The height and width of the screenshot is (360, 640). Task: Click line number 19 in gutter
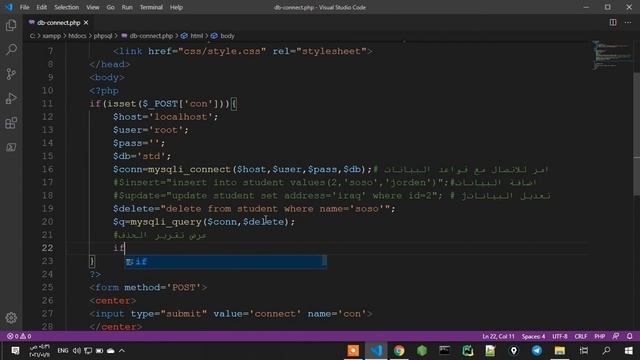[x=47, y=209]
